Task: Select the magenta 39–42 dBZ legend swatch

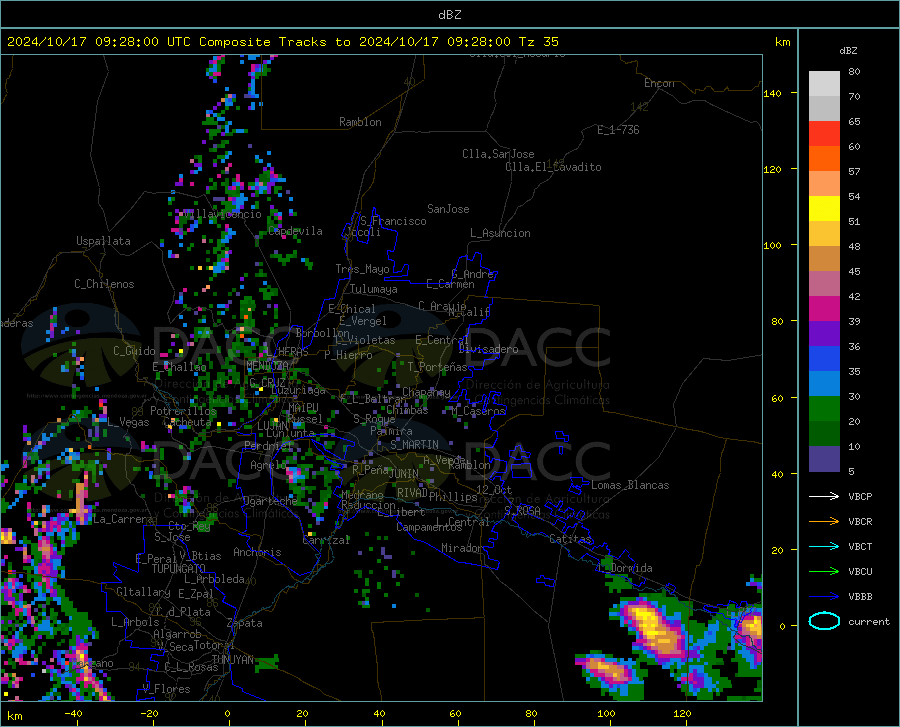Action: [x=824, y=309]
